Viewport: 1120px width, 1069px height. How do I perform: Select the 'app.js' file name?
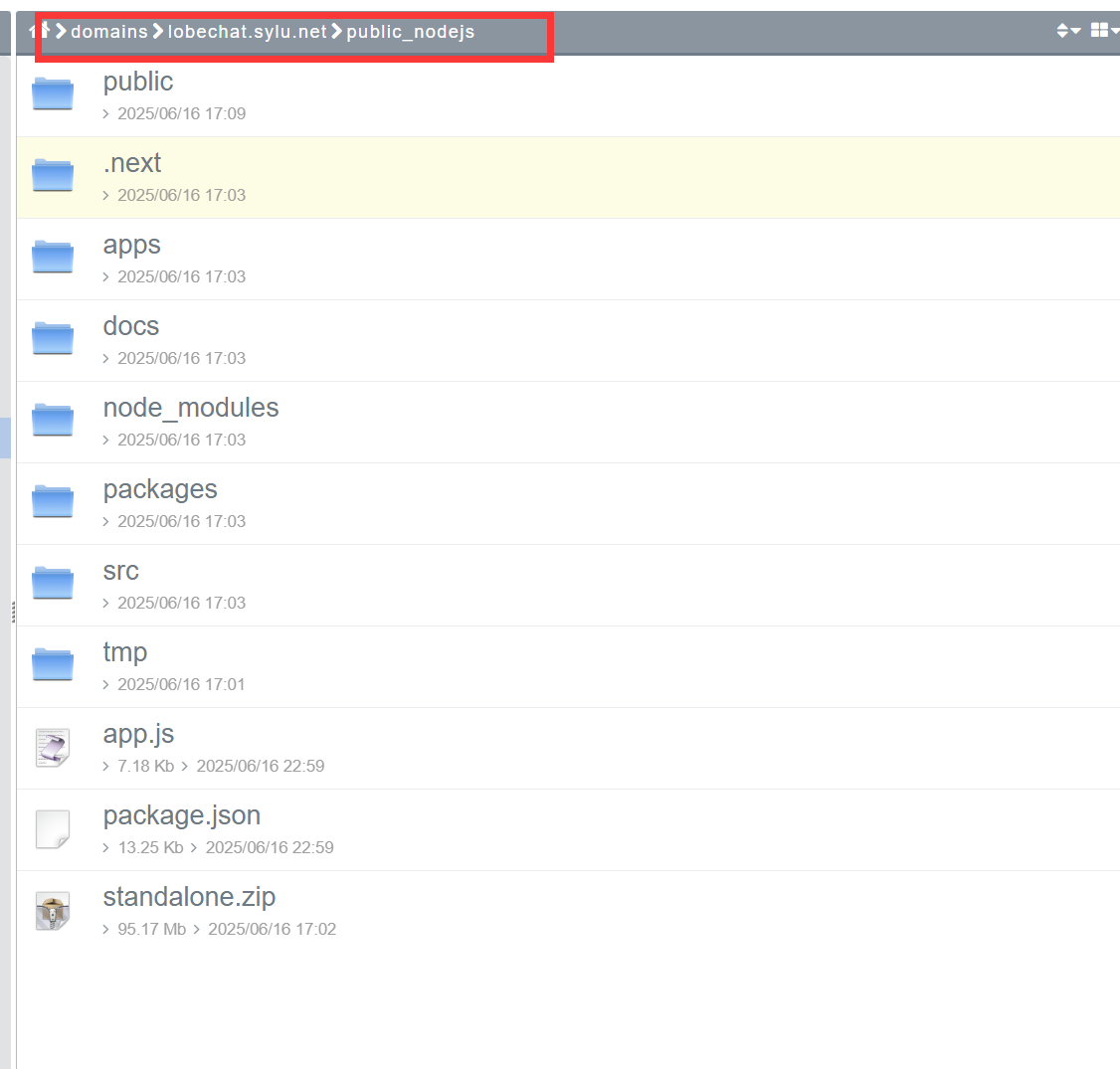tap(138, 734)
